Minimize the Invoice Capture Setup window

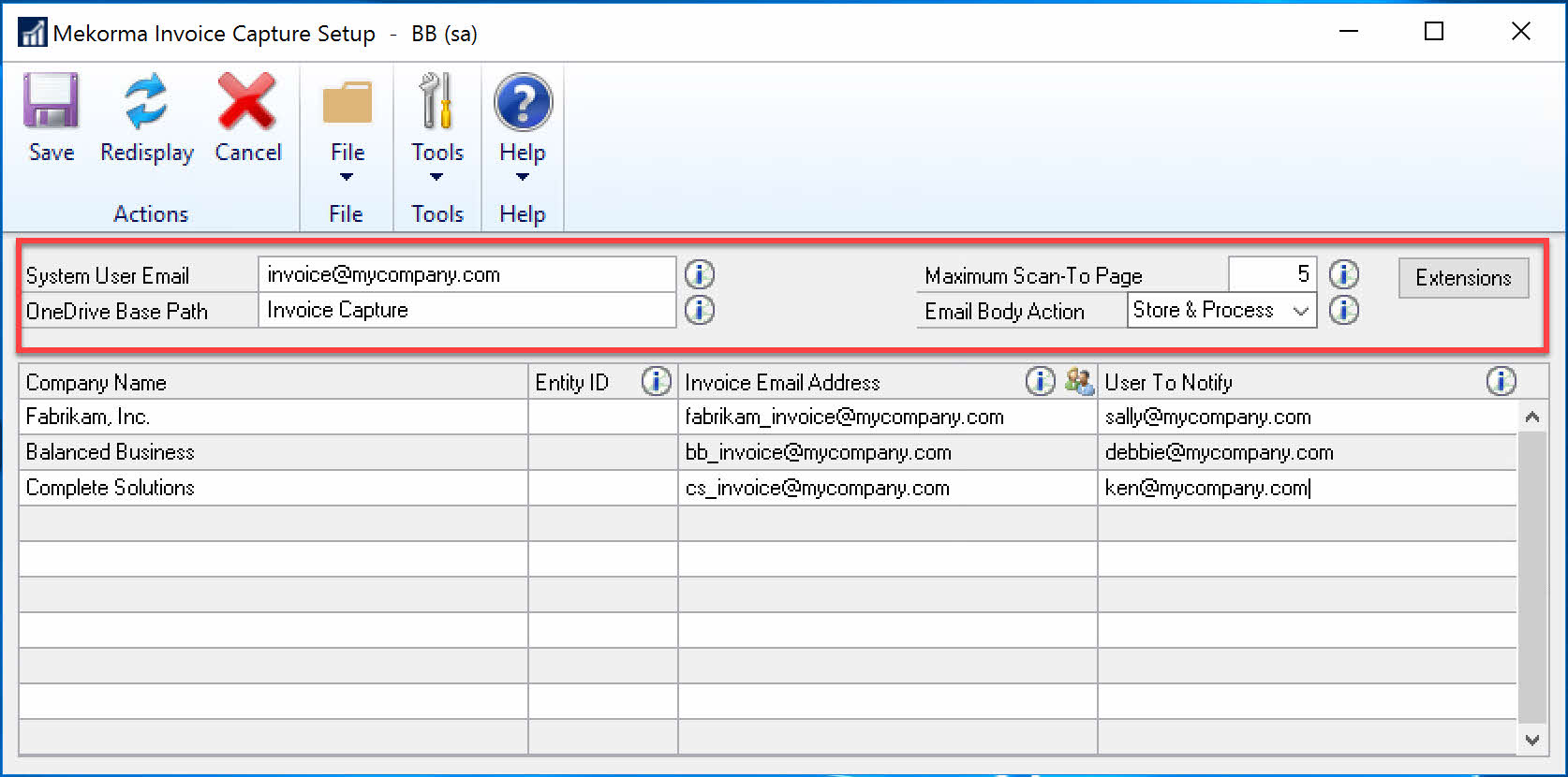[x=1349, y=32]
